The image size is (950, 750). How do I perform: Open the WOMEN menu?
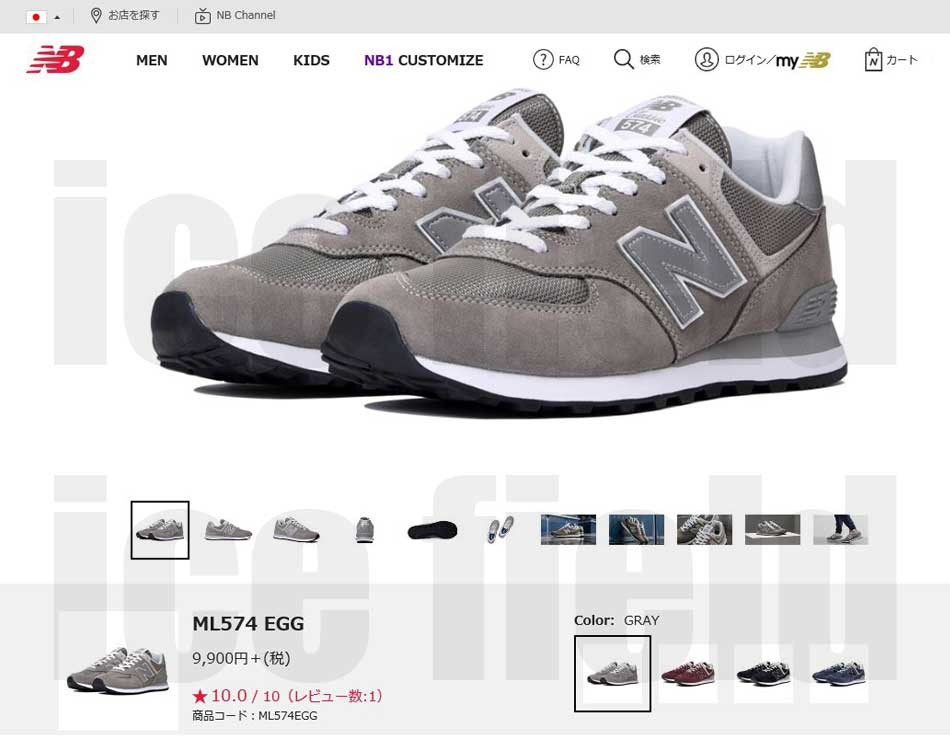230,60
